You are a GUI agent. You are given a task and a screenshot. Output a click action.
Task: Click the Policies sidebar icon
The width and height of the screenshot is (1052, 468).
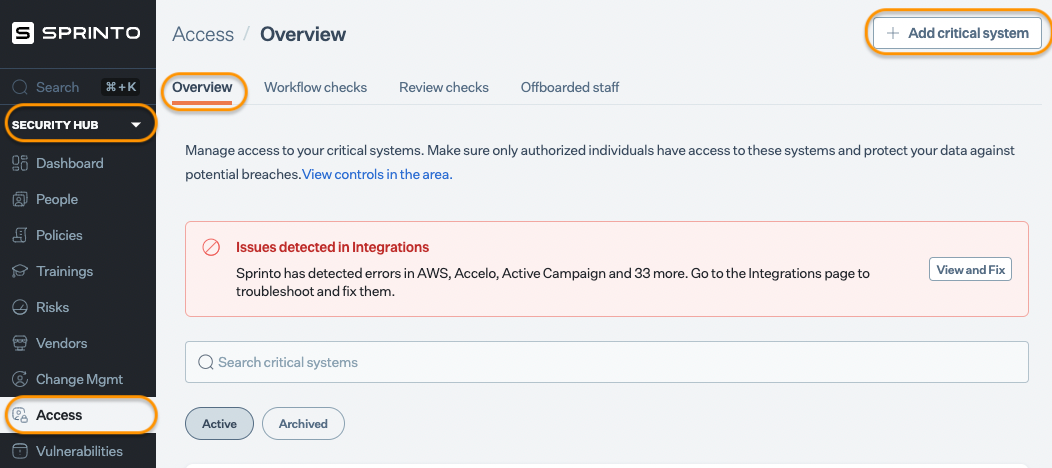click(20, 235)
